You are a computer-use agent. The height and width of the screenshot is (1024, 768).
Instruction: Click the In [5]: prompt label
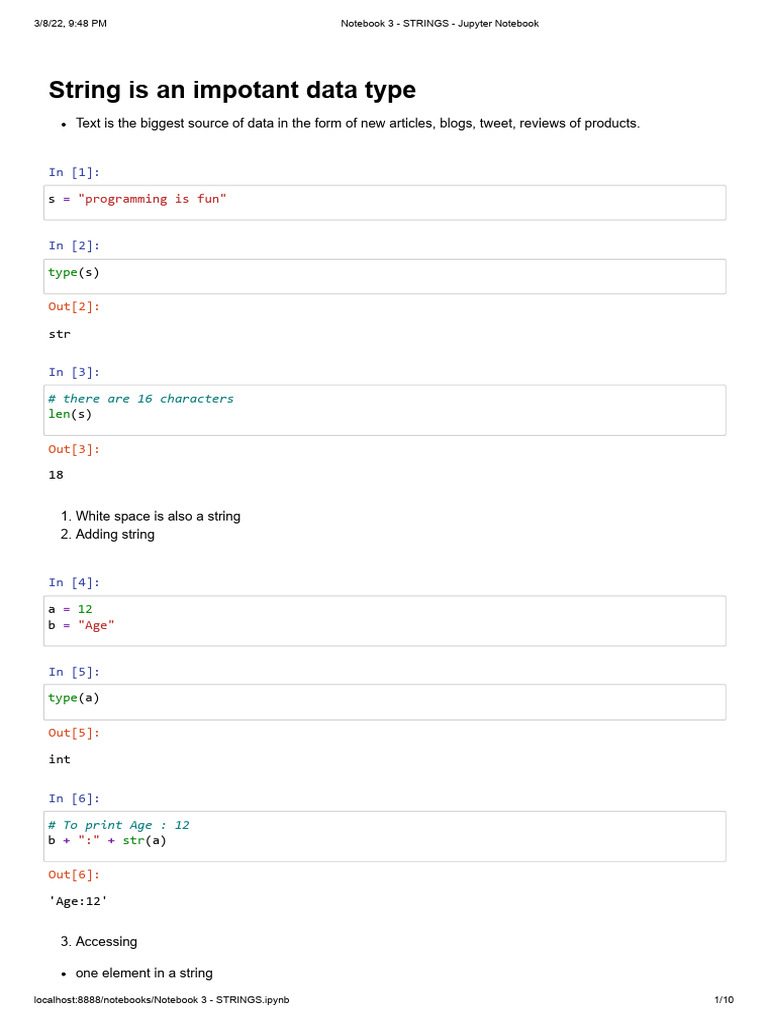(x=74, y=672)
